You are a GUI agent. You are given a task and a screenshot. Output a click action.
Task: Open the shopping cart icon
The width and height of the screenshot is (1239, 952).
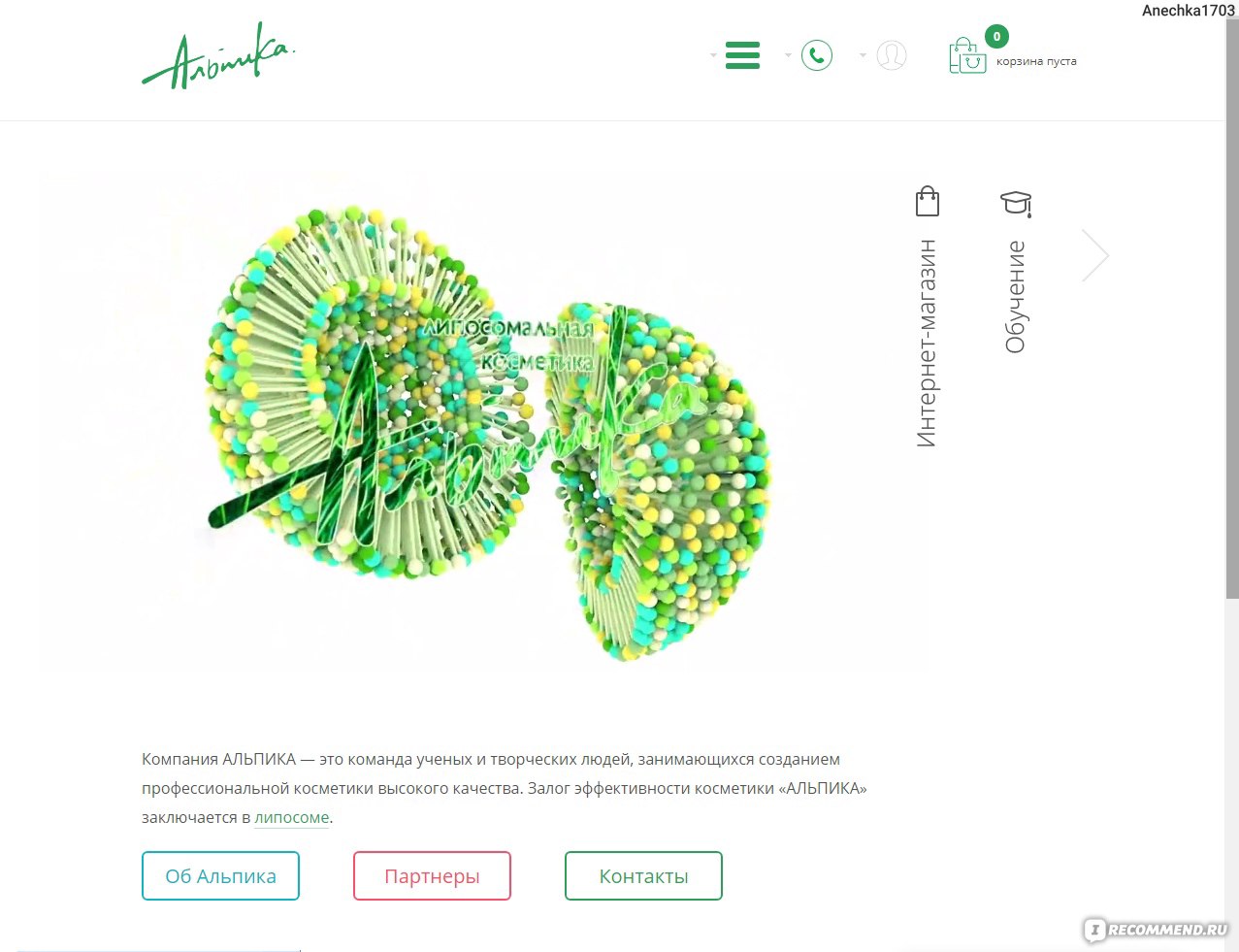(966, 56)
